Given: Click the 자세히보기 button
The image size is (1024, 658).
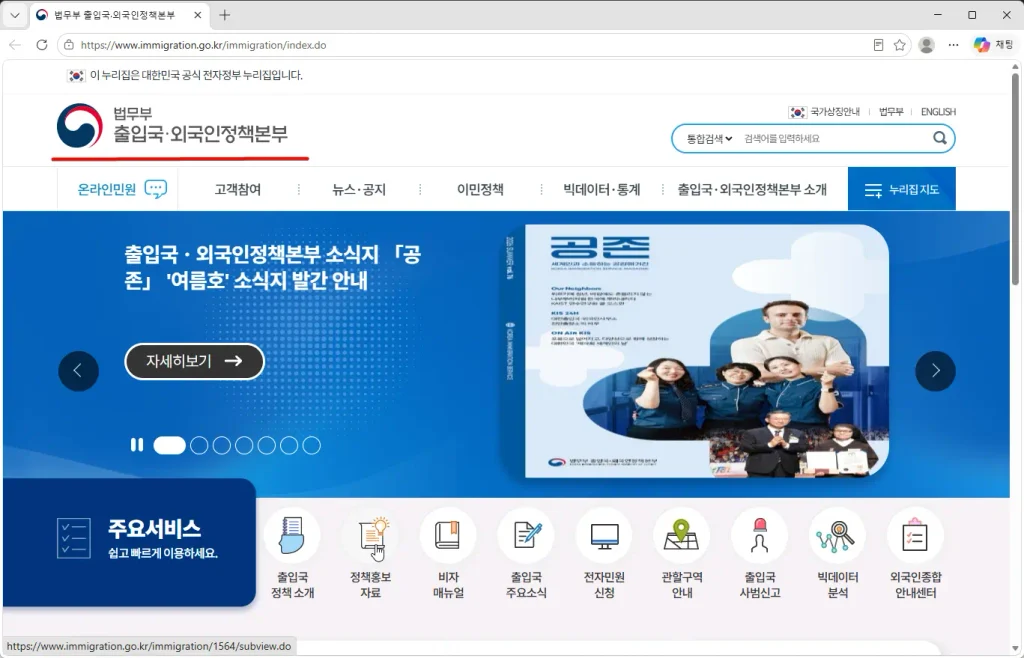Looking at the screenshot, I should point(194,361).
